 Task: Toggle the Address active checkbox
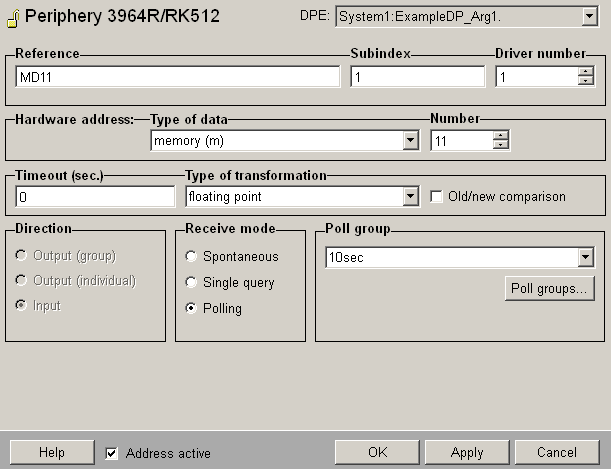coord(112,453)
